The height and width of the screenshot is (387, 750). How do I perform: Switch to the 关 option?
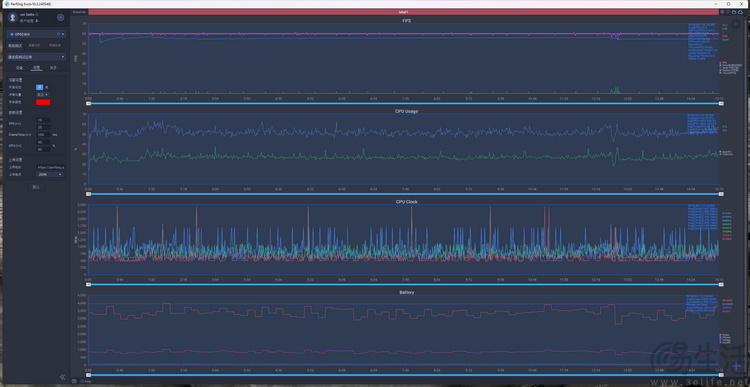click(x=46, y=87)
